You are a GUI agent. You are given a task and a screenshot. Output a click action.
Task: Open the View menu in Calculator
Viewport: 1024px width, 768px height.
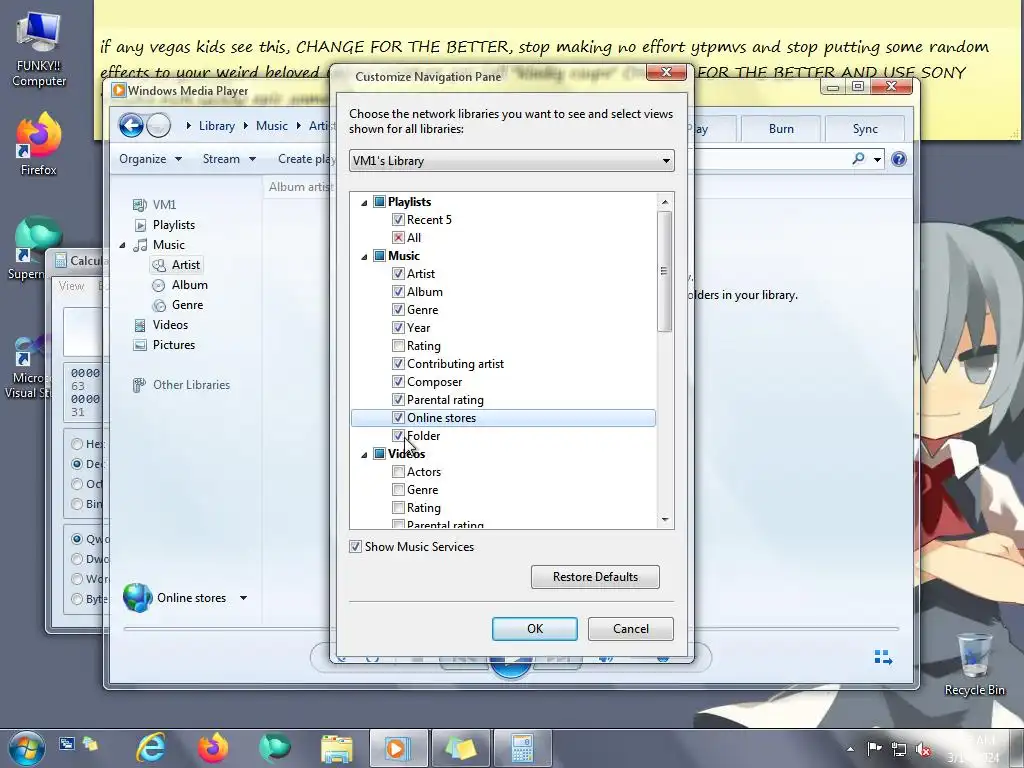tap(71, 286)
